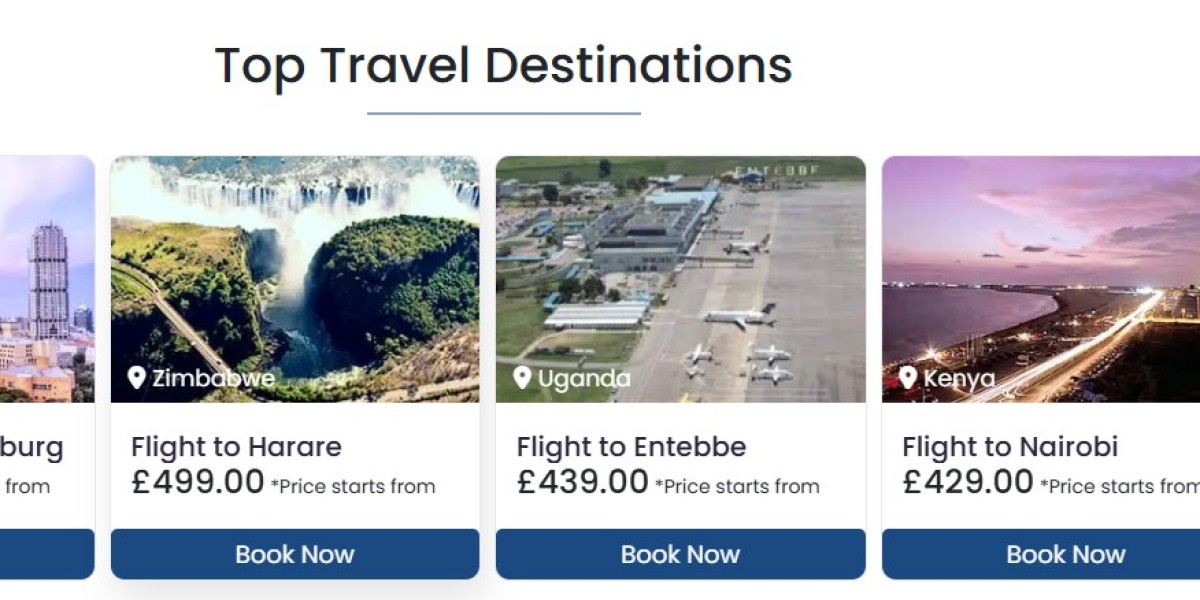Open the Entebbe airport Uganda image
The image size is (1200, 600).
[680, 270]
